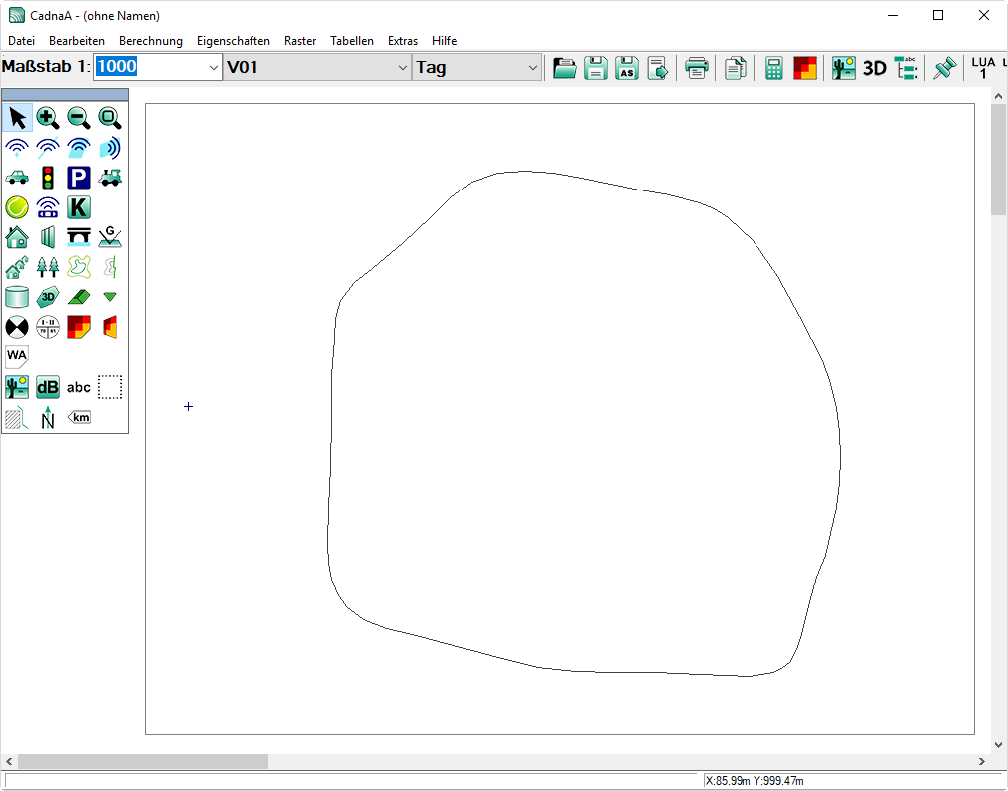Screen dimensions: 1008x791
Task: Expand the V01 variant dropdown
Action: 402,68
